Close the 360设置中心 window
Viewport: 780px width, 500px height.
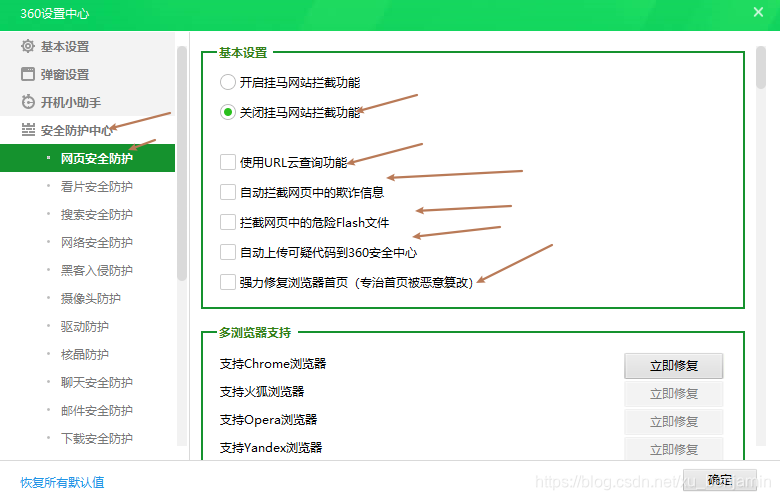tap(758, 12)
